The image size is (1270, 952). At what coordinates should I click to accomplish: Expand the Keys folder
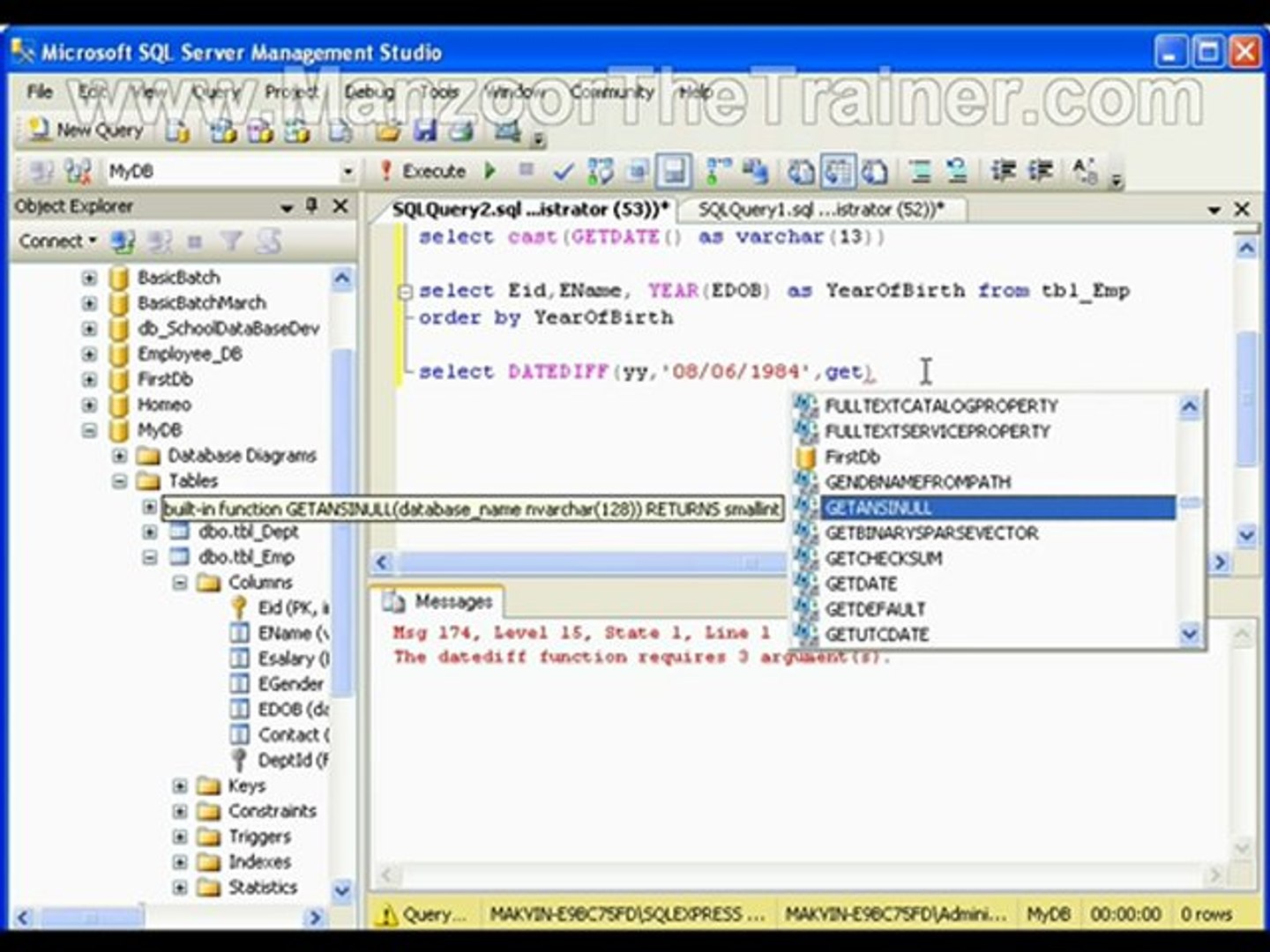click(180, 785)
